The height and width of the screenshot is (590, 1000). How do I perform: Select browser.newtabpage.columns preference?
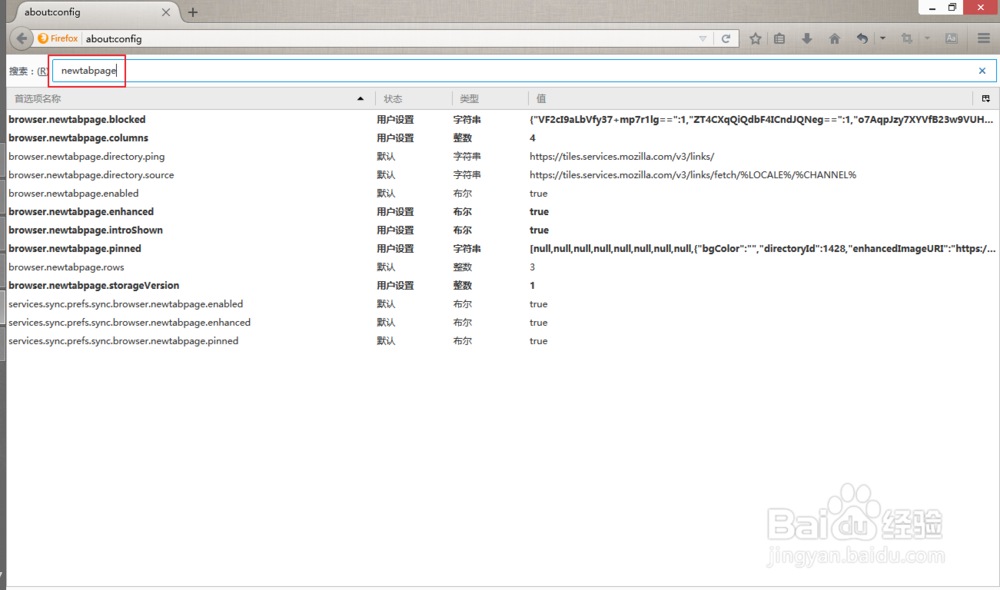(x=78, y=138)
